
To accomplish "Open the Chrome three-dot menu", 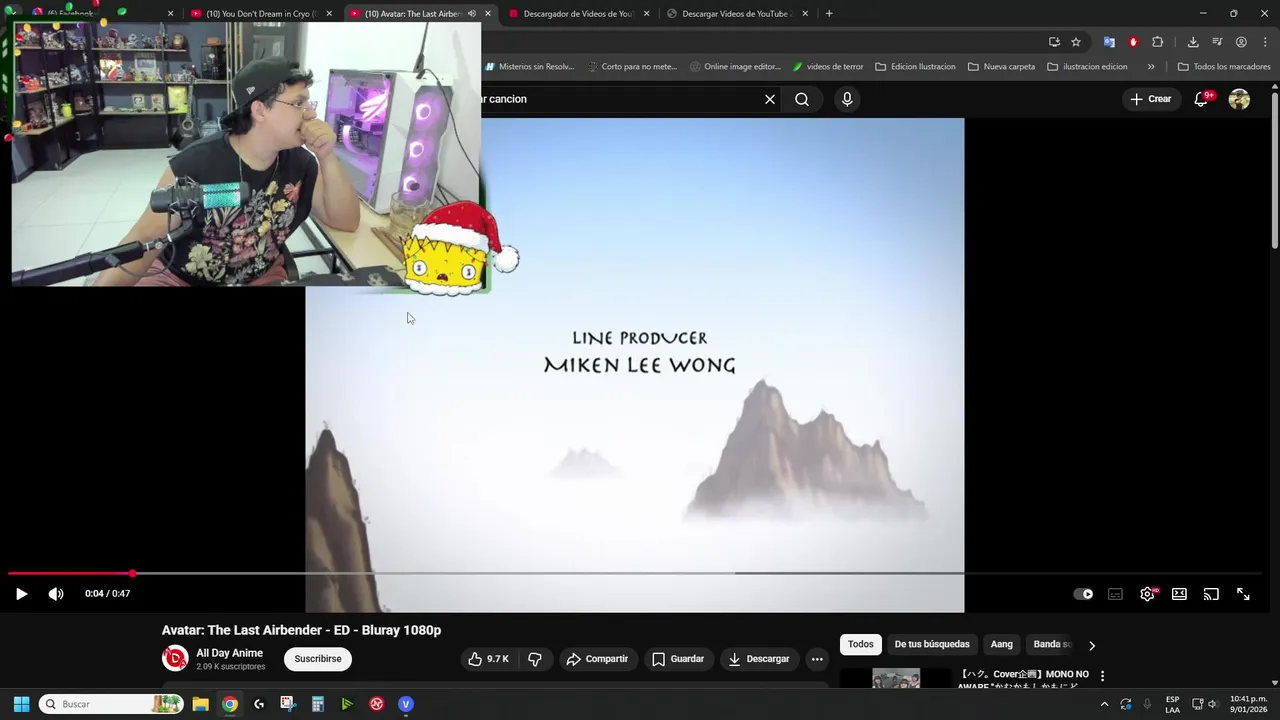I will click(x=1265, y=42).
